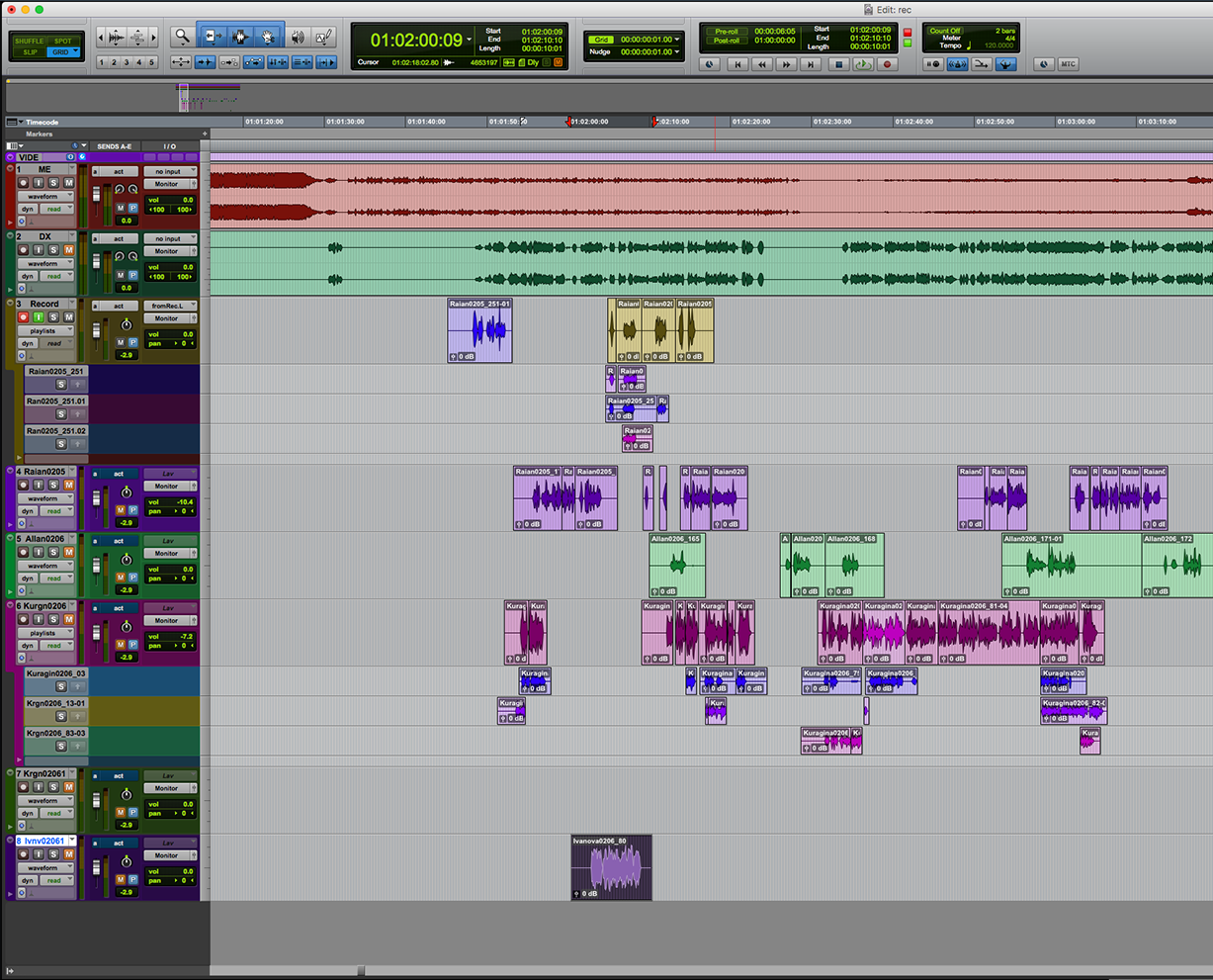Screen dimensions: 1213x980
Task: Enable Spot edit mode
Action: point(63,41)
